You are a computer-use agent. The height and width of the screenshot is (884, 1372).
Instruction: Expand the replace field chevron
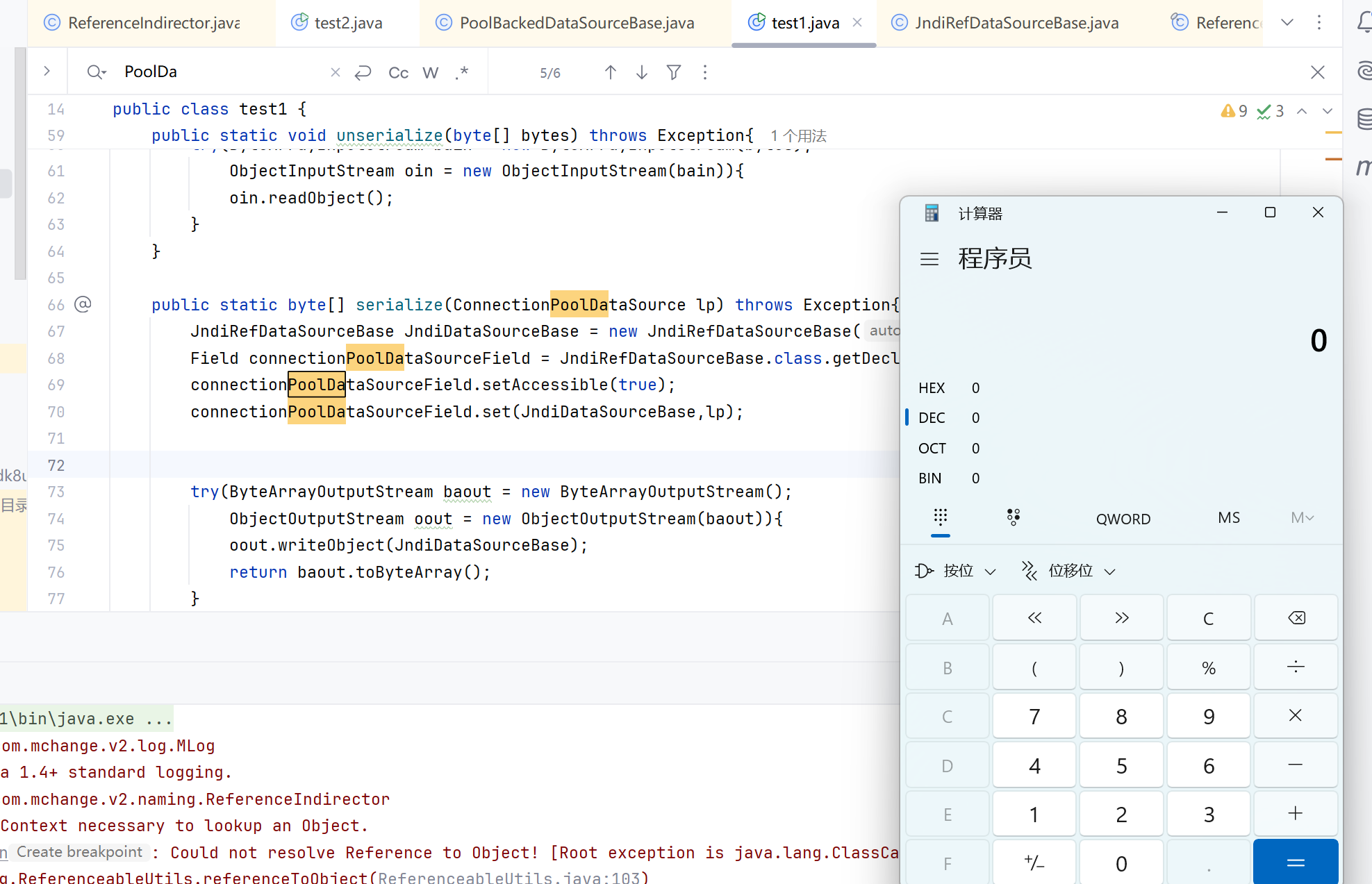(47, 72)
